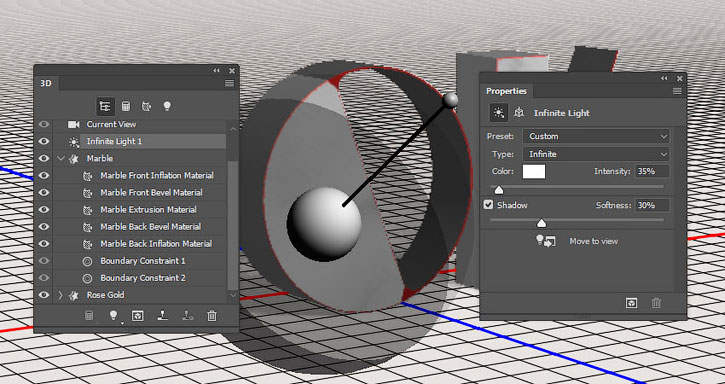Filter by Meshes in 3D panel

tap(125, 106)
